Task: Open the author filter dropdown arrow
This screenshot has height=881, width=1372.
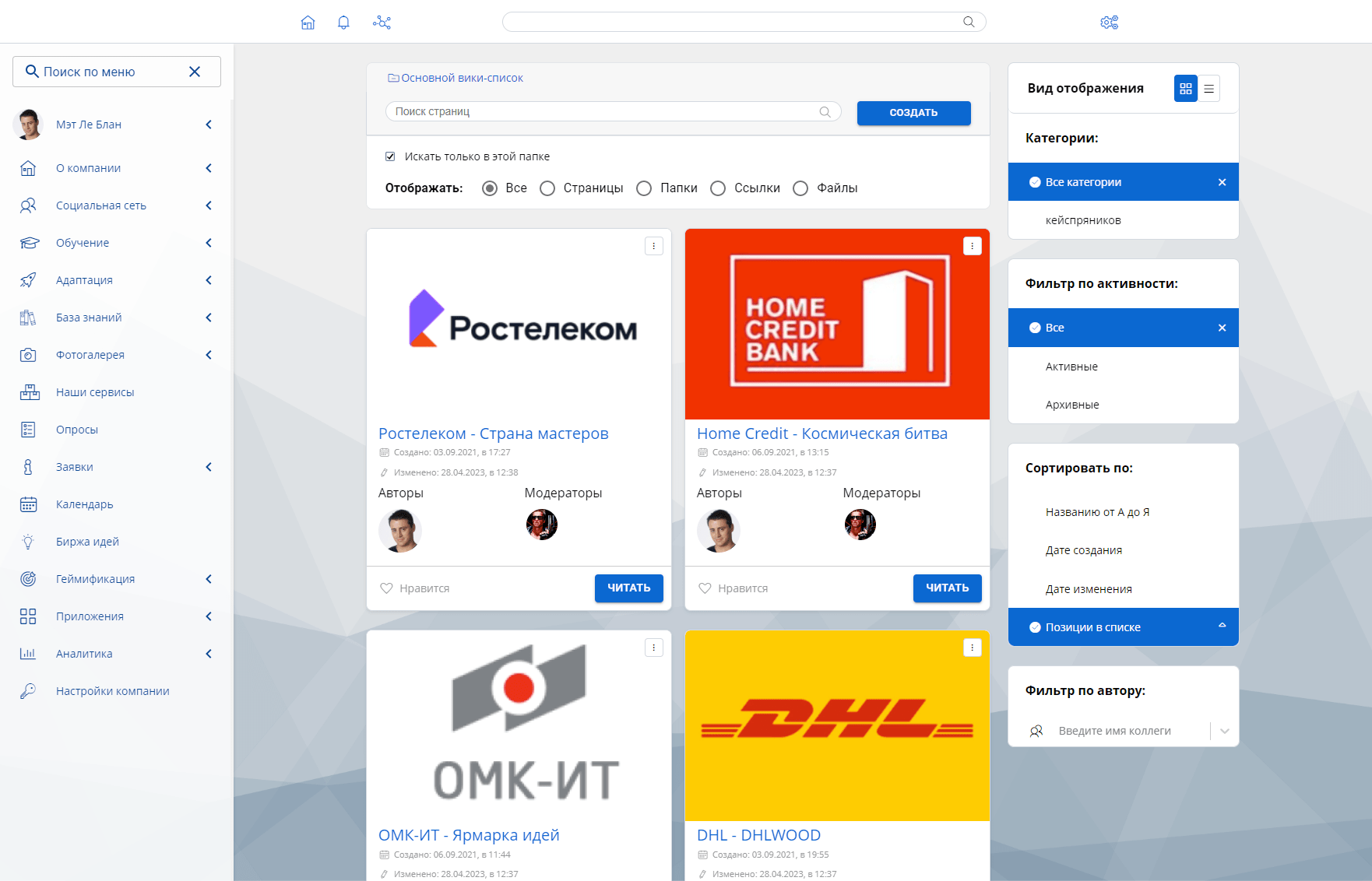Action: coord(1224,731)
